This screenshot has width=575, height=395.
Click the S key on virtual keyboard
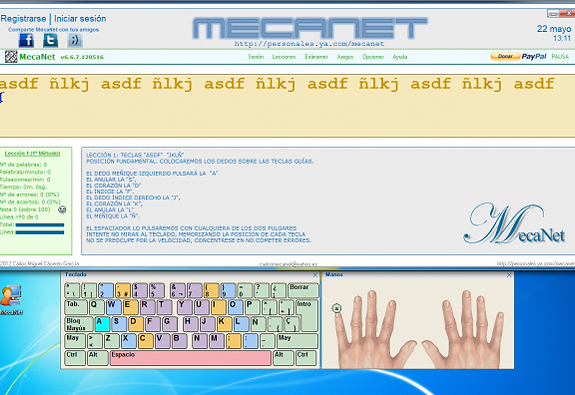click(119, 324)
